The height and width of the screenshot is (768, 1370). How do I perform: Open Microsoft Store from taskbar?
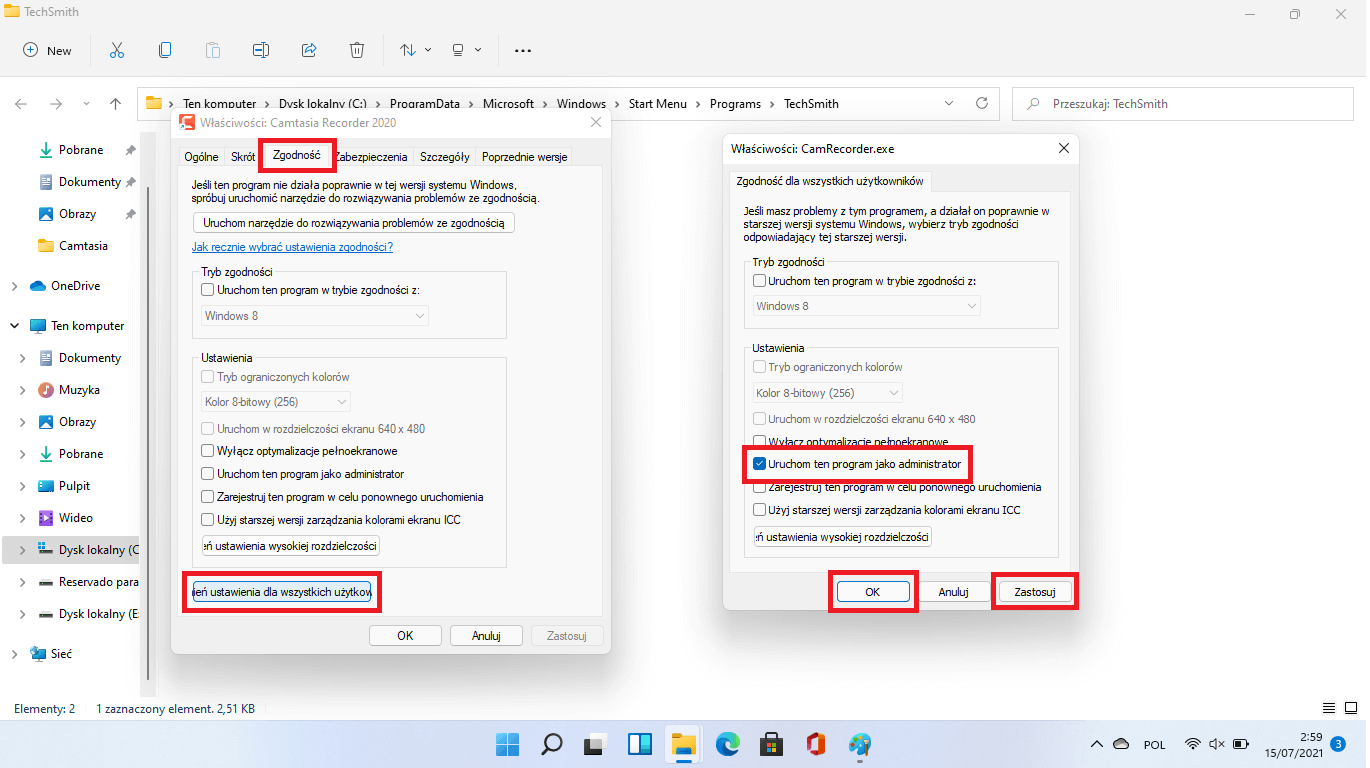click(771, 744)
